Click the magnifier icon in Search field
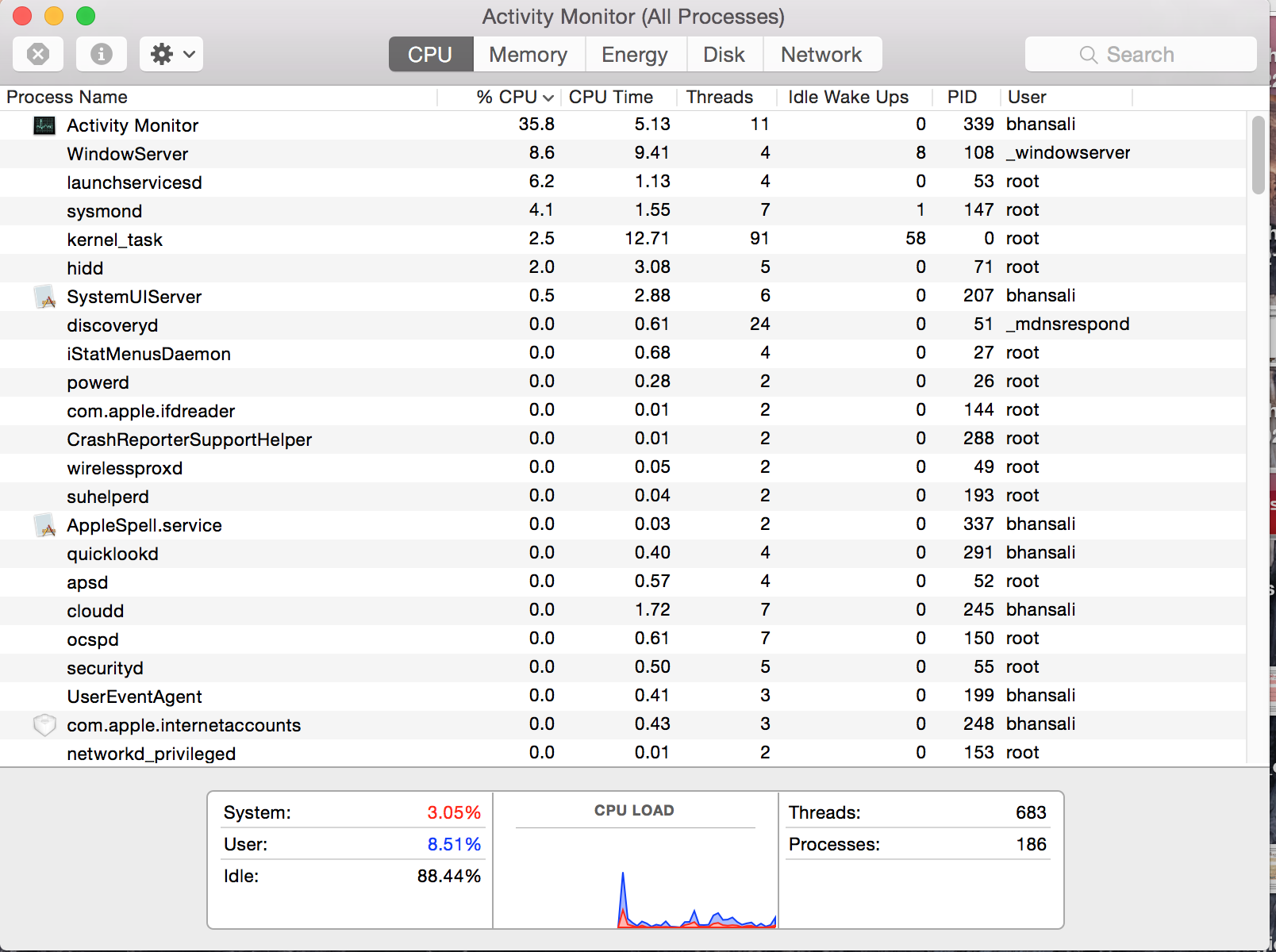Viewport: 1276px width, 952px height. [x=1089, y=55]
